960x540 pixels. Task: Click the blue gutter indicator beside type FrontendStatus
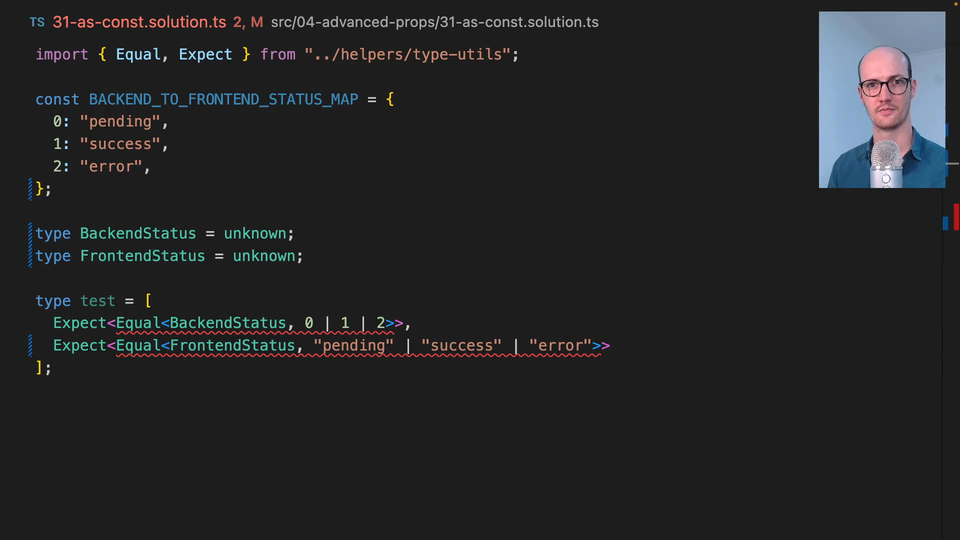coord(31,256)
